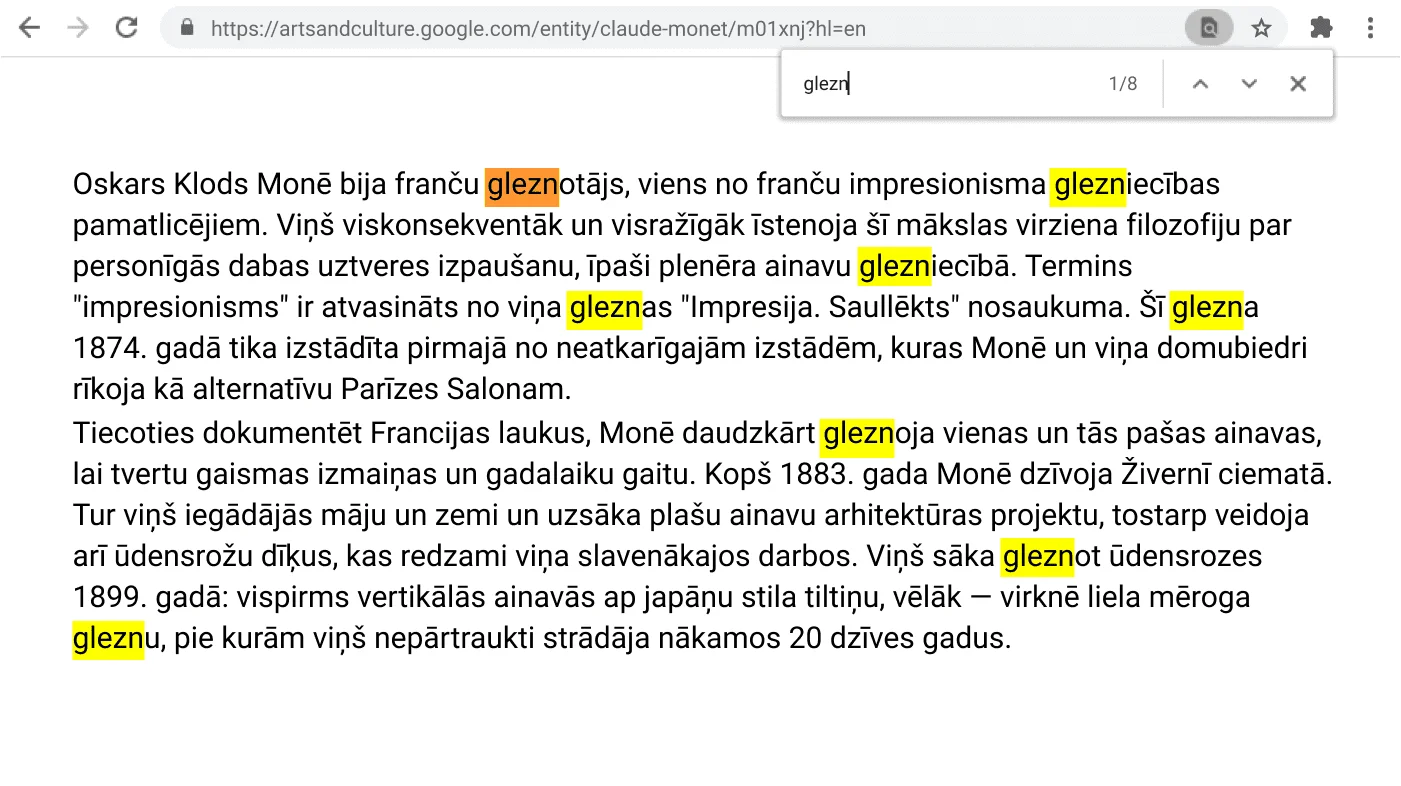
Task: Jump to the next 'glezn' match
Action: coord(1248,83)
